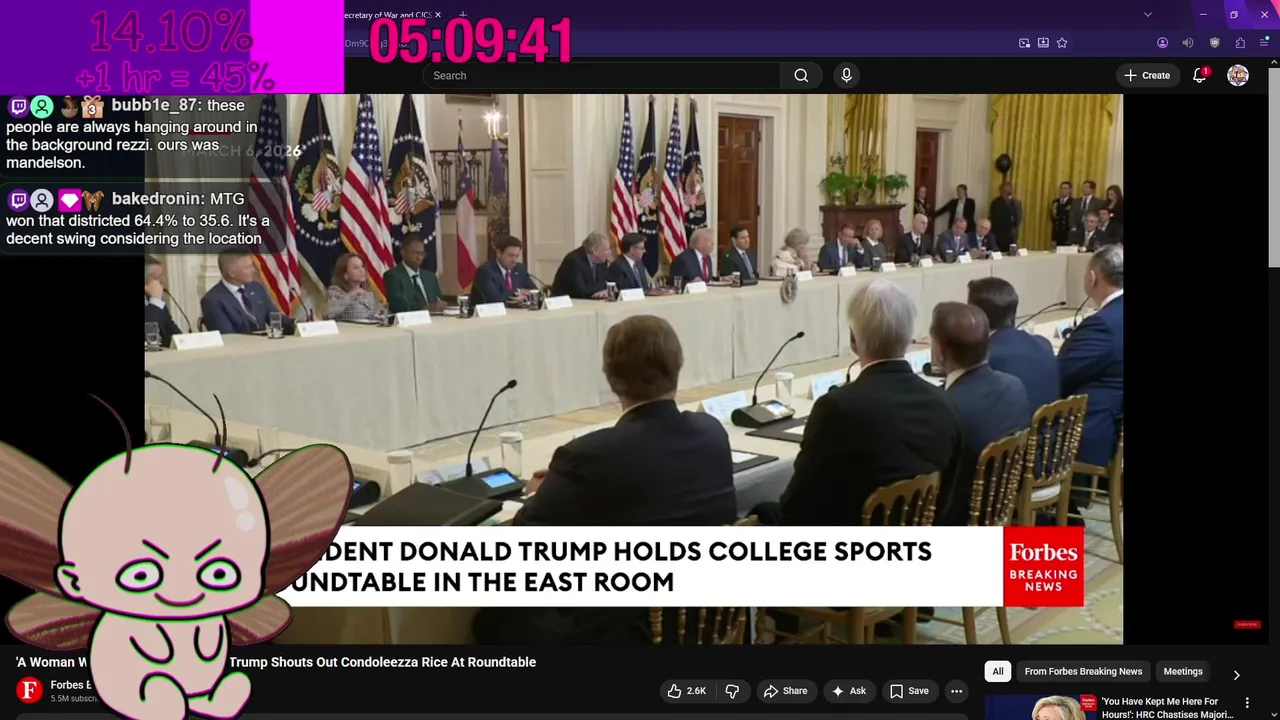The image size is (1280, 720).
Task: Click the picture-in-picture icon in address bar
Action: 1024,43
